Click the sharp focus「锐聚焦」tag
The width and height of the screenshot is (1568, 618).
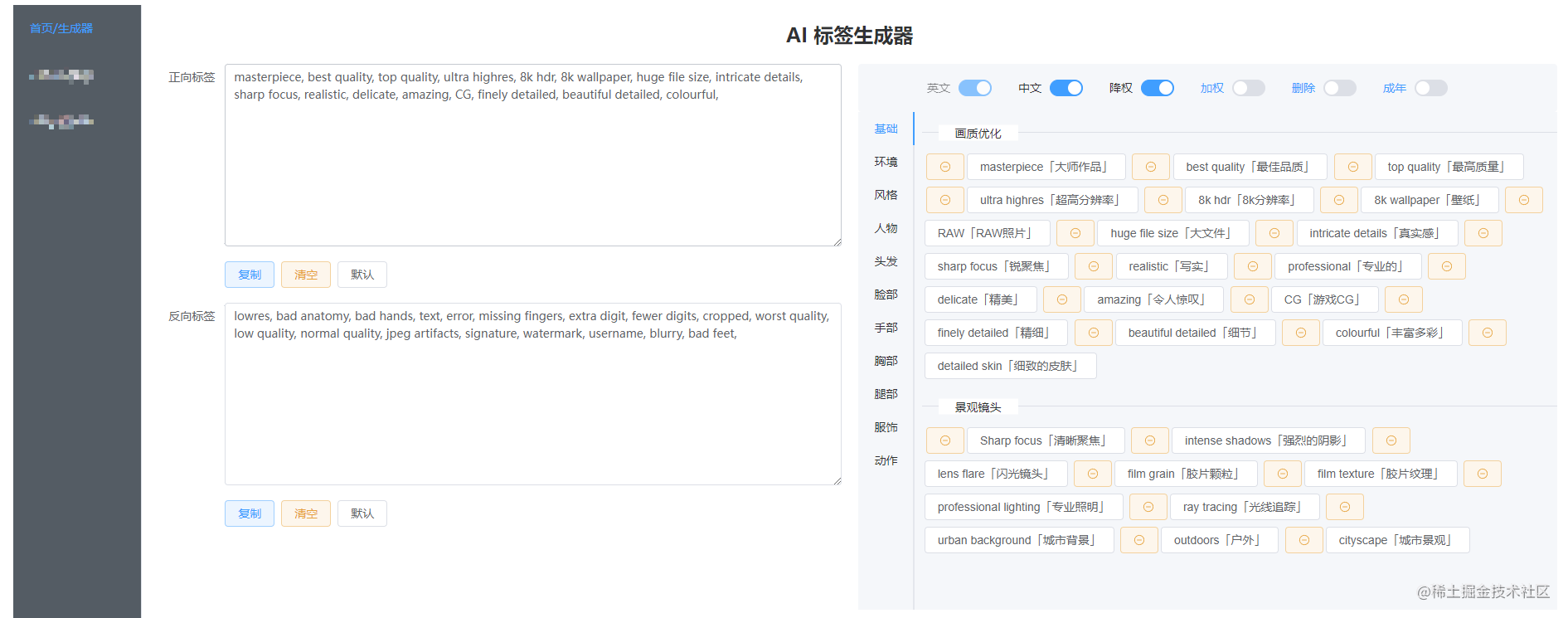(x=997, y=266)
